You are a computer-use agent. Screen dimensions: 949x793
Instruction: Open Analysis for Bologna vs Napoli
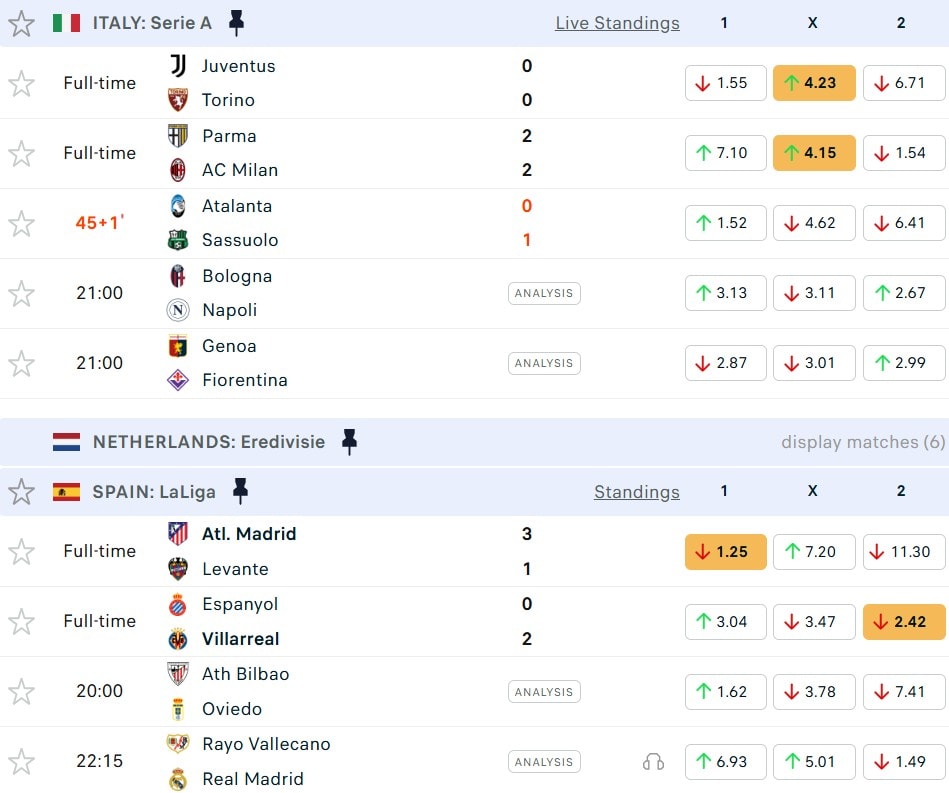[544, 293]
